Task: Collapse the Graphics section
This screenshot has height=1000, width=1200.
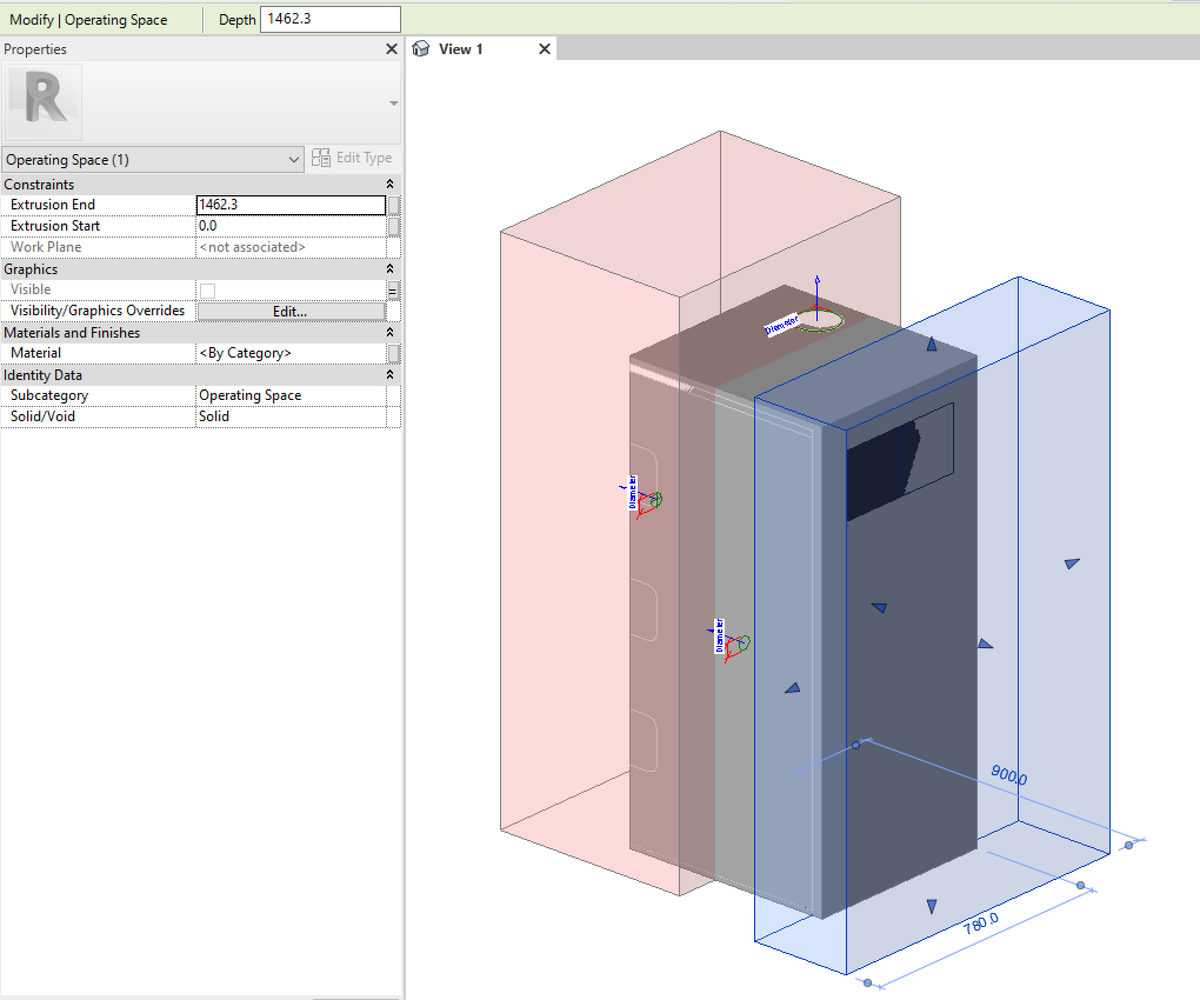Action: pos(390,270)
